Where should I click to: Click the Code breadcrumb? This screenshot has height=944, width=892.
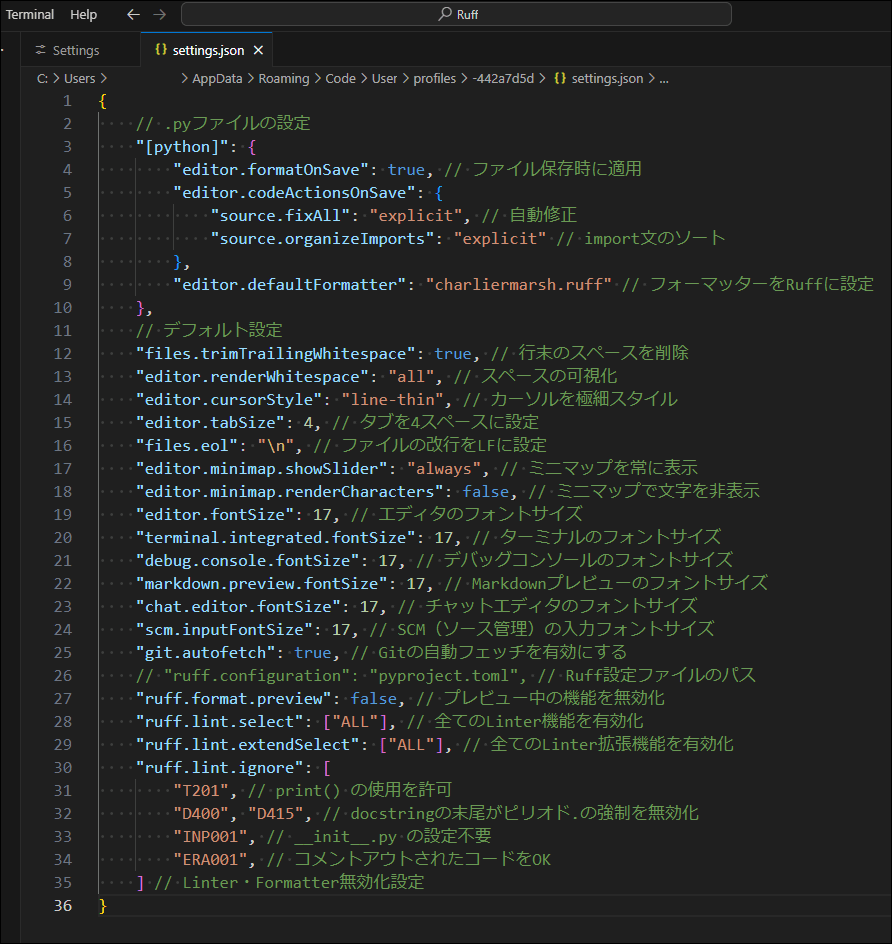(340, 79)
